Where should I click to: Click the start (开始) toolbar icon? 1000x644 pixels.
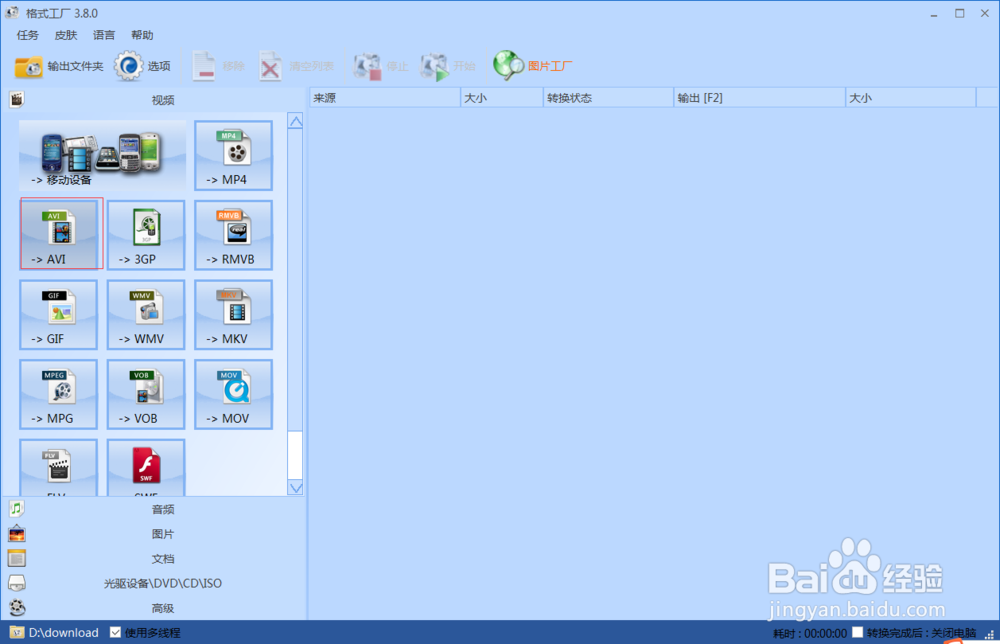tap(434, 66)
